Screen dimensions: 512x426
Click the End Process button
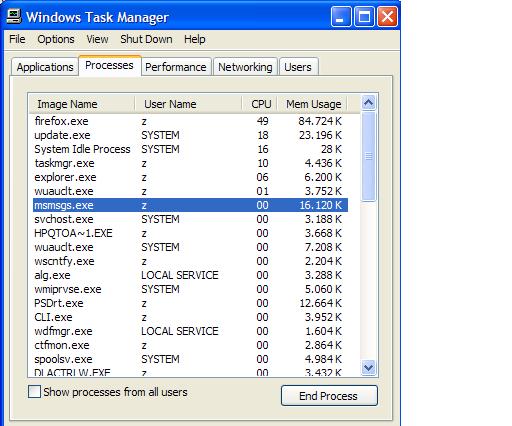click(329, 396)
